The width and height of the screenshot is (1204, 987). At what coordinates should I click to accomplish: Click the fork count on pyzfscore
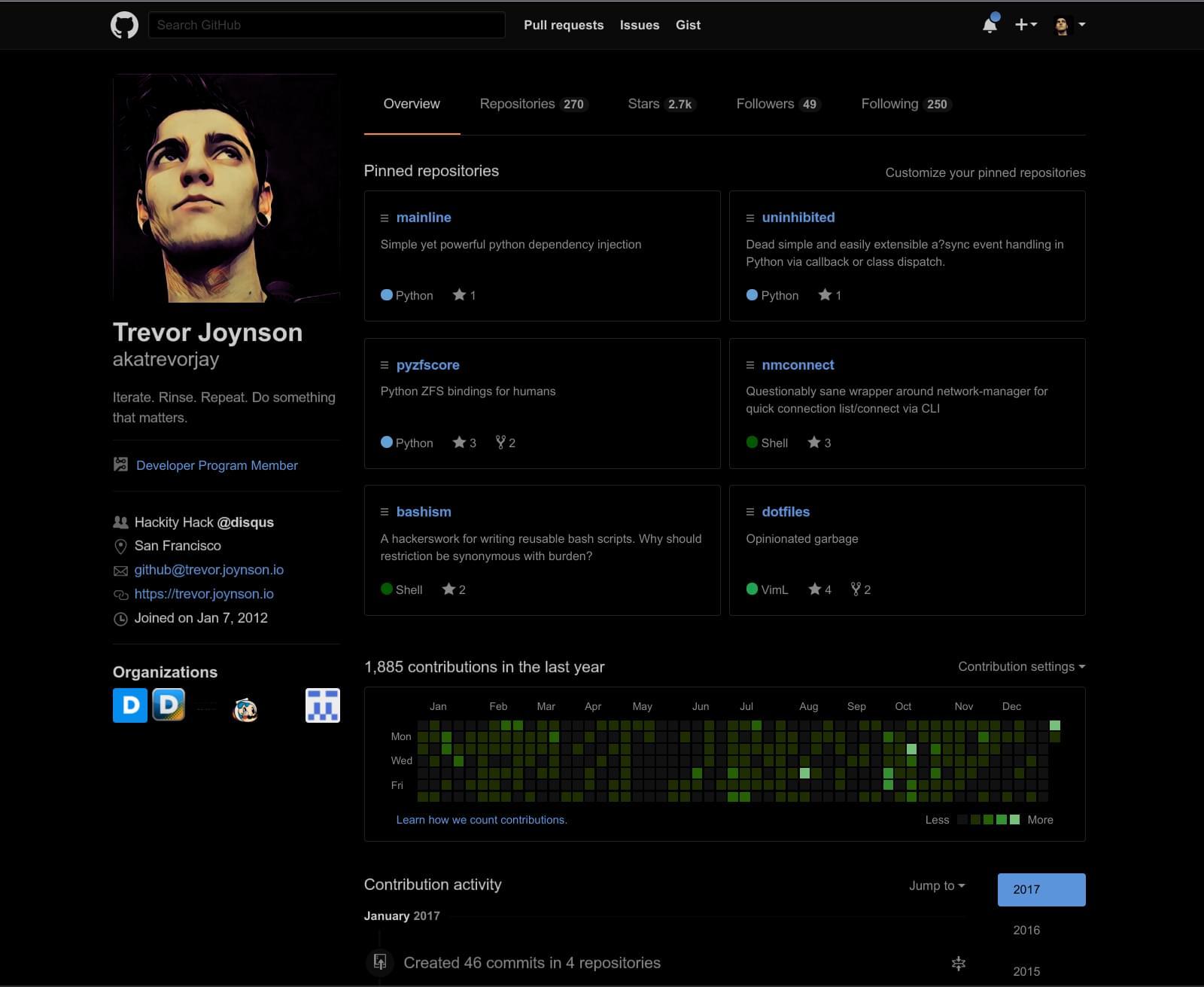click(506, 443)
